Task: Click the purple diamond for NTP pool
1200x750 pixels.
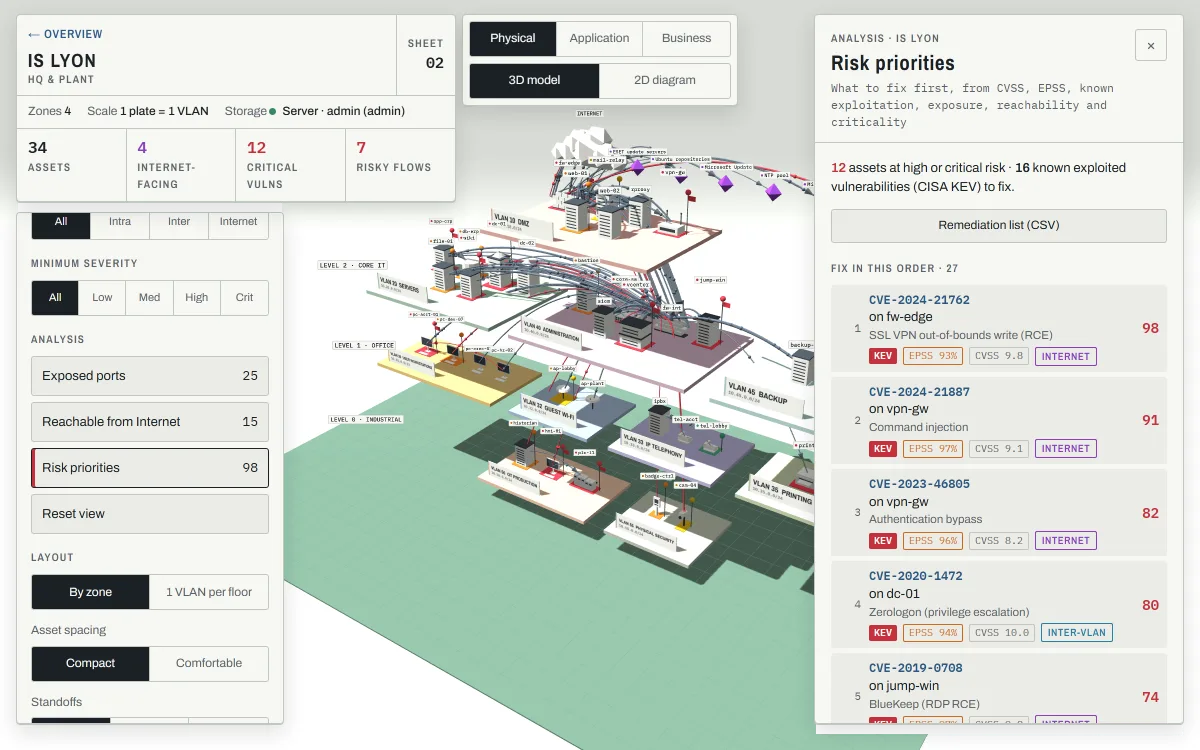Action: 773,190
